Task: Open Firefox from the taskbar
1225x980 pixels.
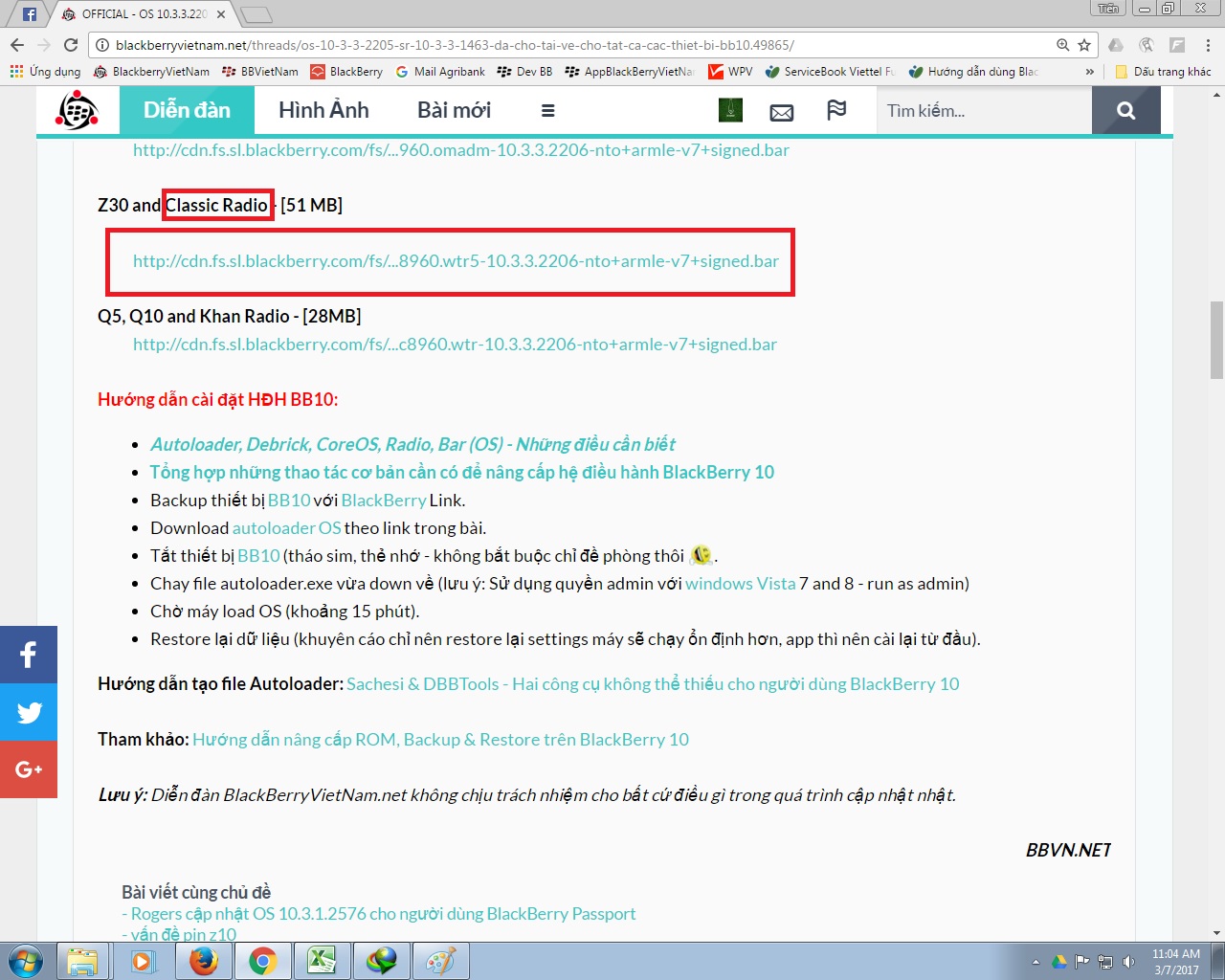Action: [x=203, y=960]
